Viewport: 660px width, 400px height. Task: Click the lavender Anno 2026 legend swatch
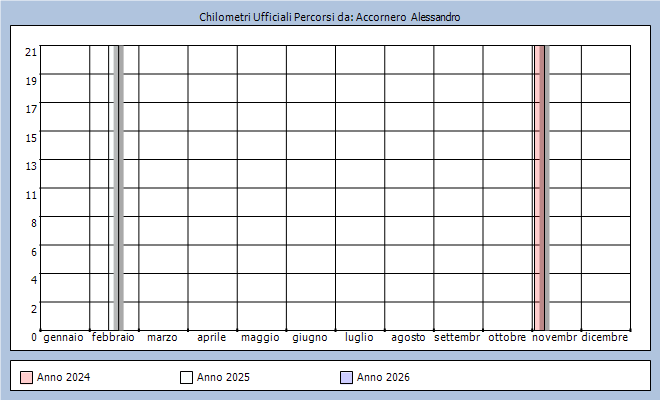click(346, 377)
